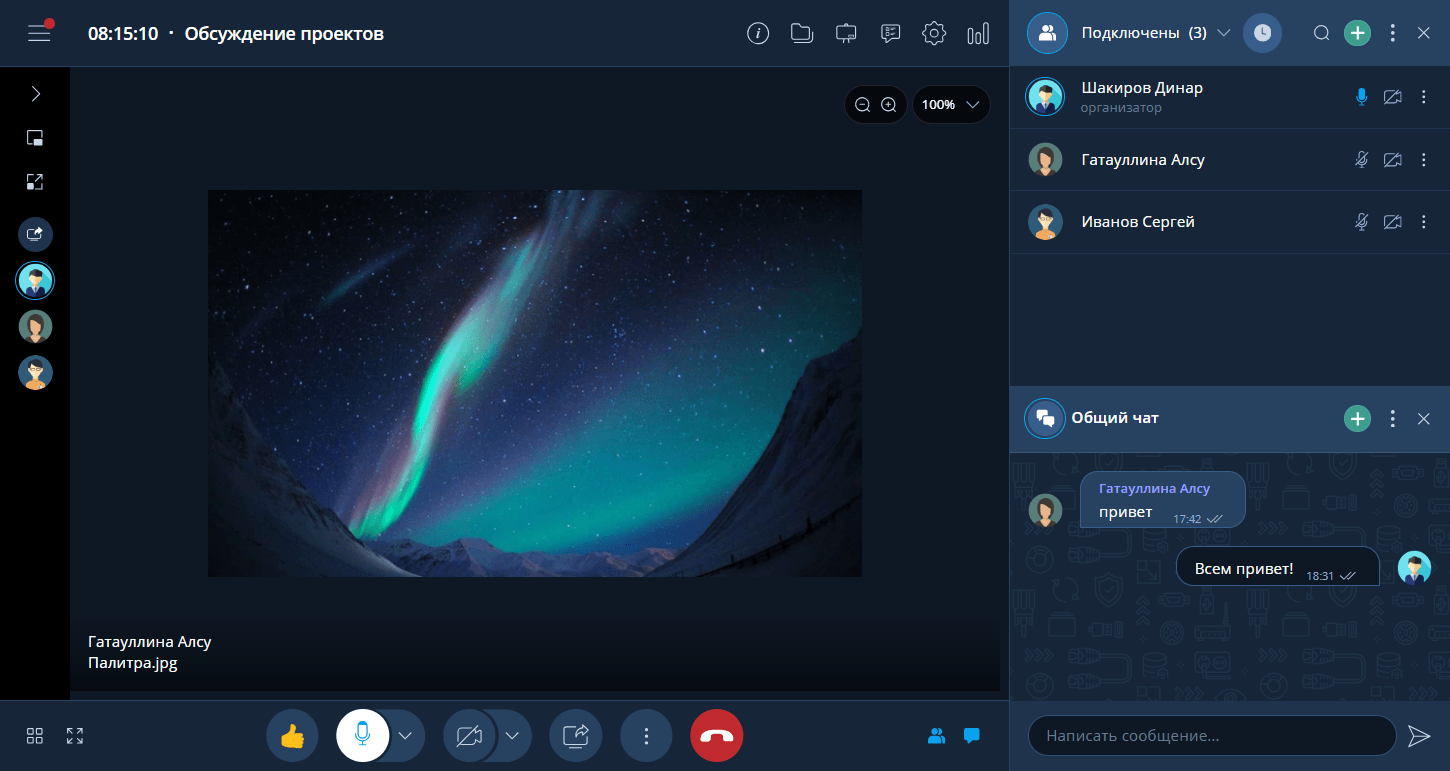Expand the microphone options dropdown arrow

click(x=405, y=736)
